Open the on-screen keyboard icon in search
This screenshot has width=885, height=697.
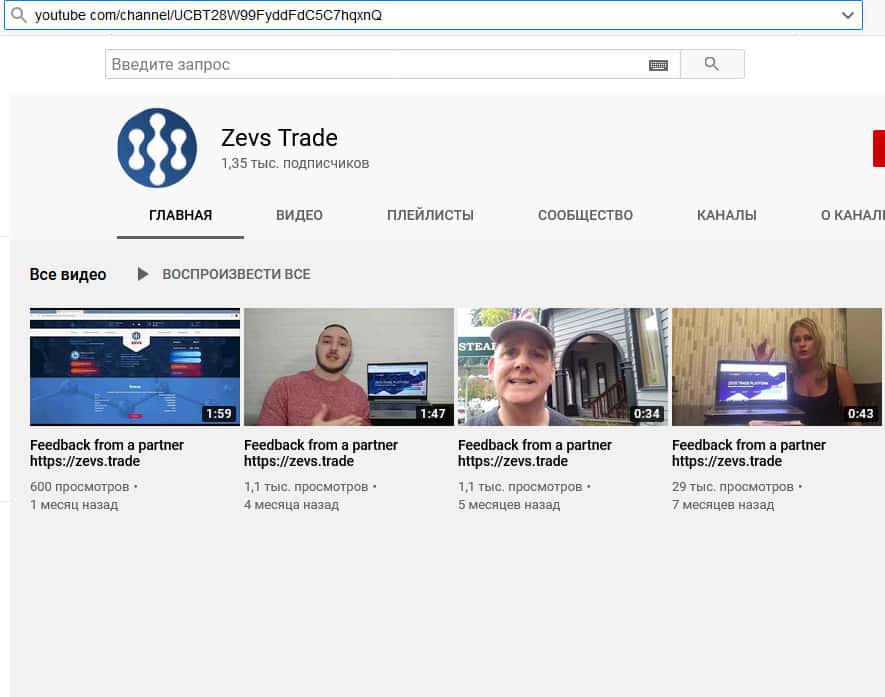[658, 65]
